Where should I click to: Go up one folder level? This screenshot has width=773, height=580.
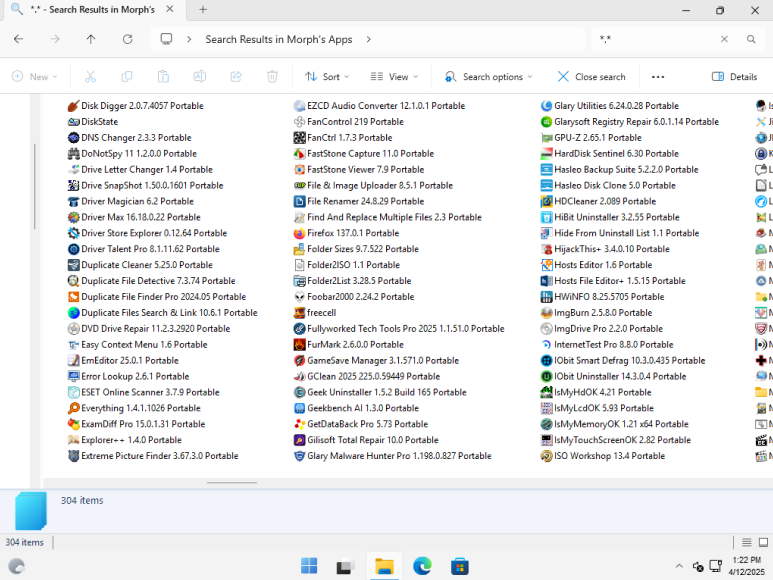[x=91, y=39]
